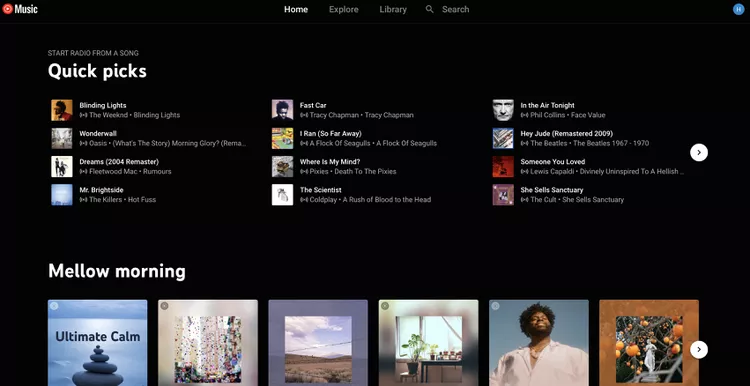
Task: Select the Blinding Lights song title
Action: [103, 105]
